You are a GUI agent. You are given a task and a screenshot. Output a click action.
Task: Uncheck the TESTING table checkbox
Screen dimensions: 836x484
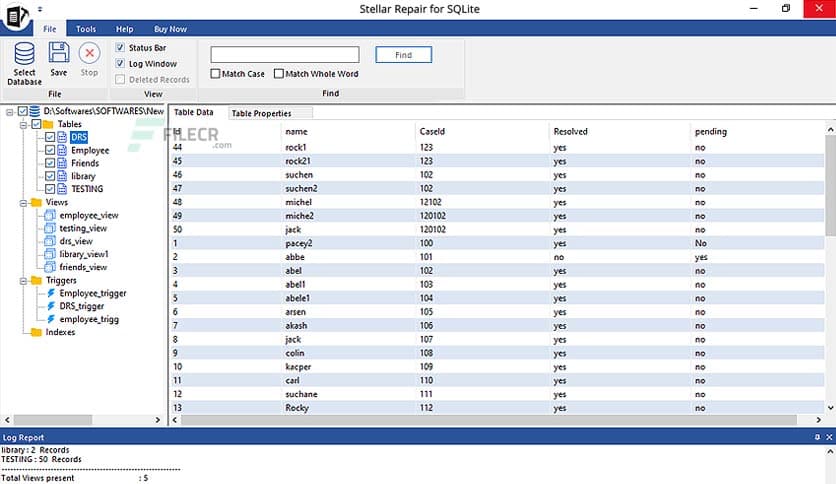[50, 189]
